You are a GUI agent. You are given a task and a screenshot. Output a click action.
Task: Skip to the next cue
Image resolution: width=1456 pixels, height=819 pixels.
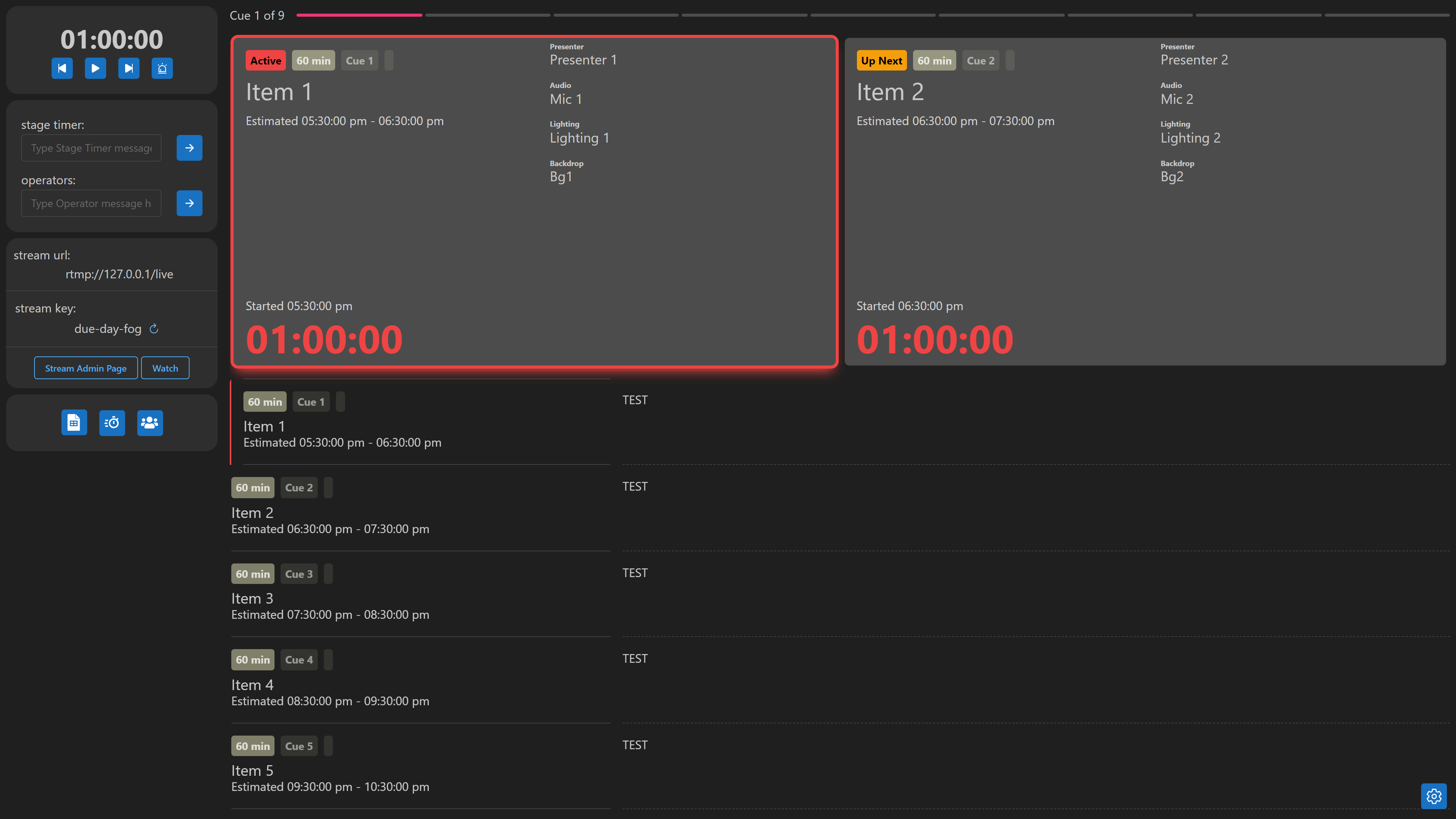129,68
